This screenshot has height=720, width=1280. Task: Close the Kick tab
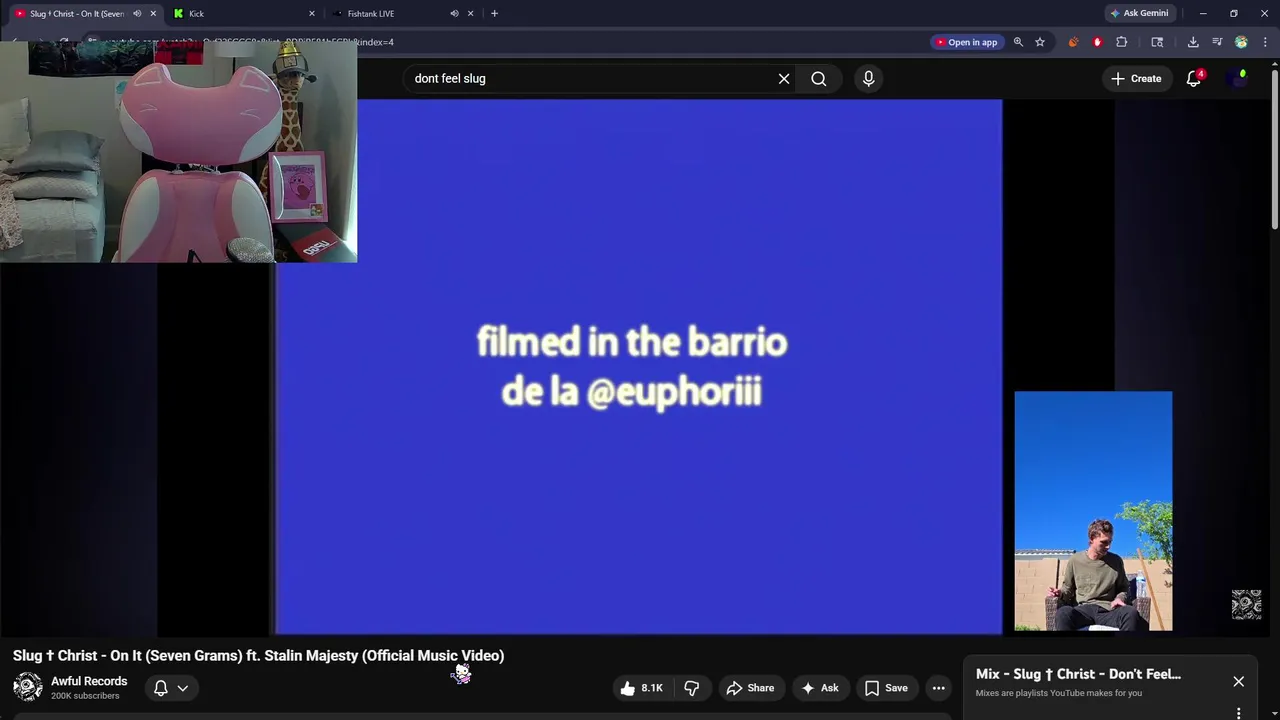(x=312, y=13)
